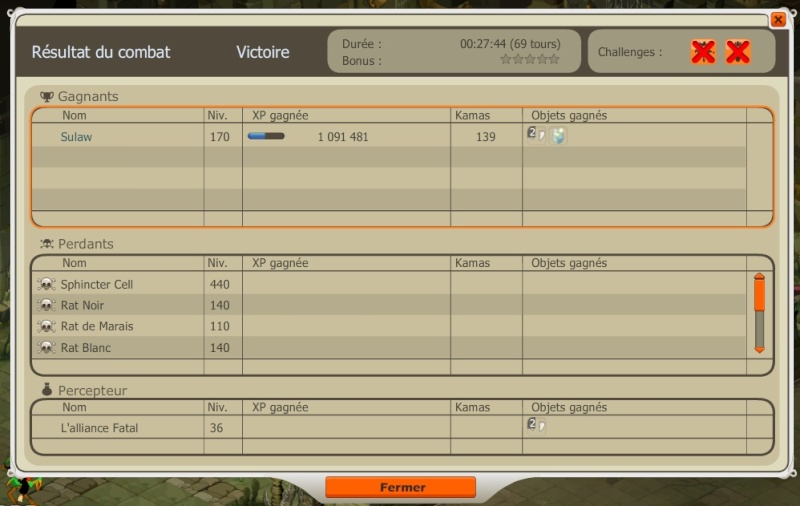Click the Perdants skull header icon
800x506 pixels.
coord(46,244)
